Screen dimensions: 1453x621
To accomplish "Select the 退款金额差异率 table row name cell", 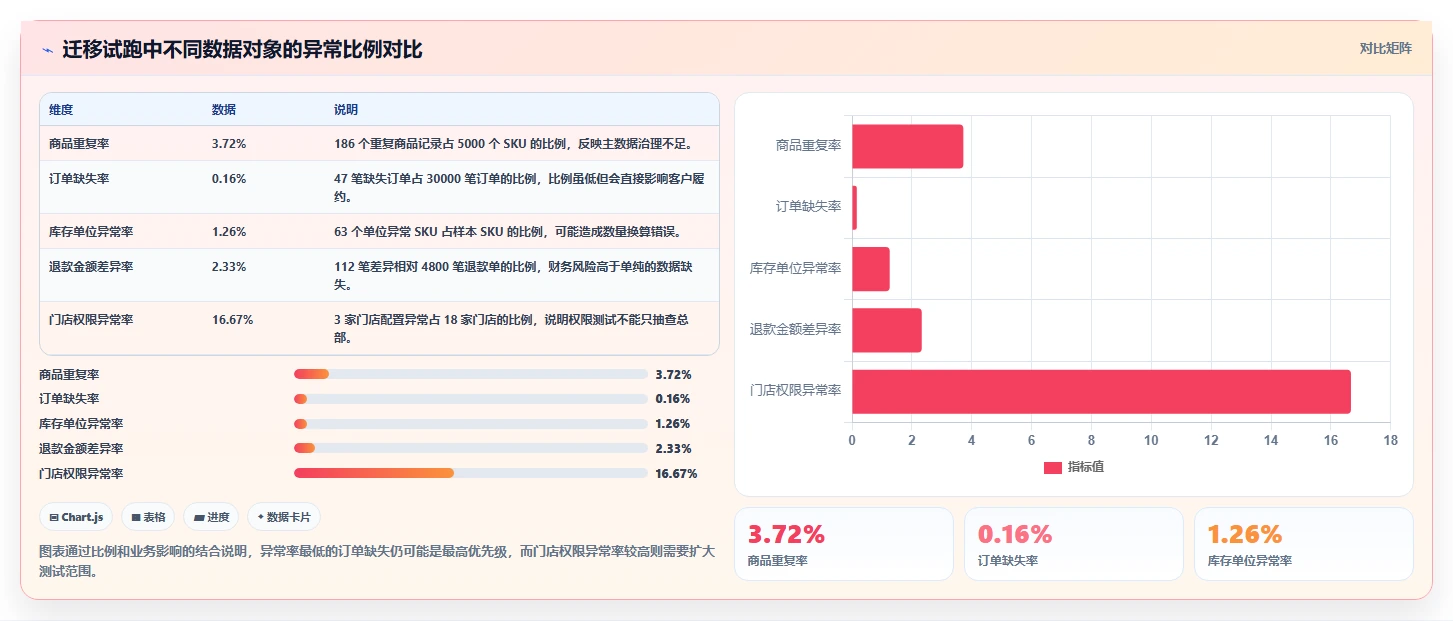I will pos(120,275).
